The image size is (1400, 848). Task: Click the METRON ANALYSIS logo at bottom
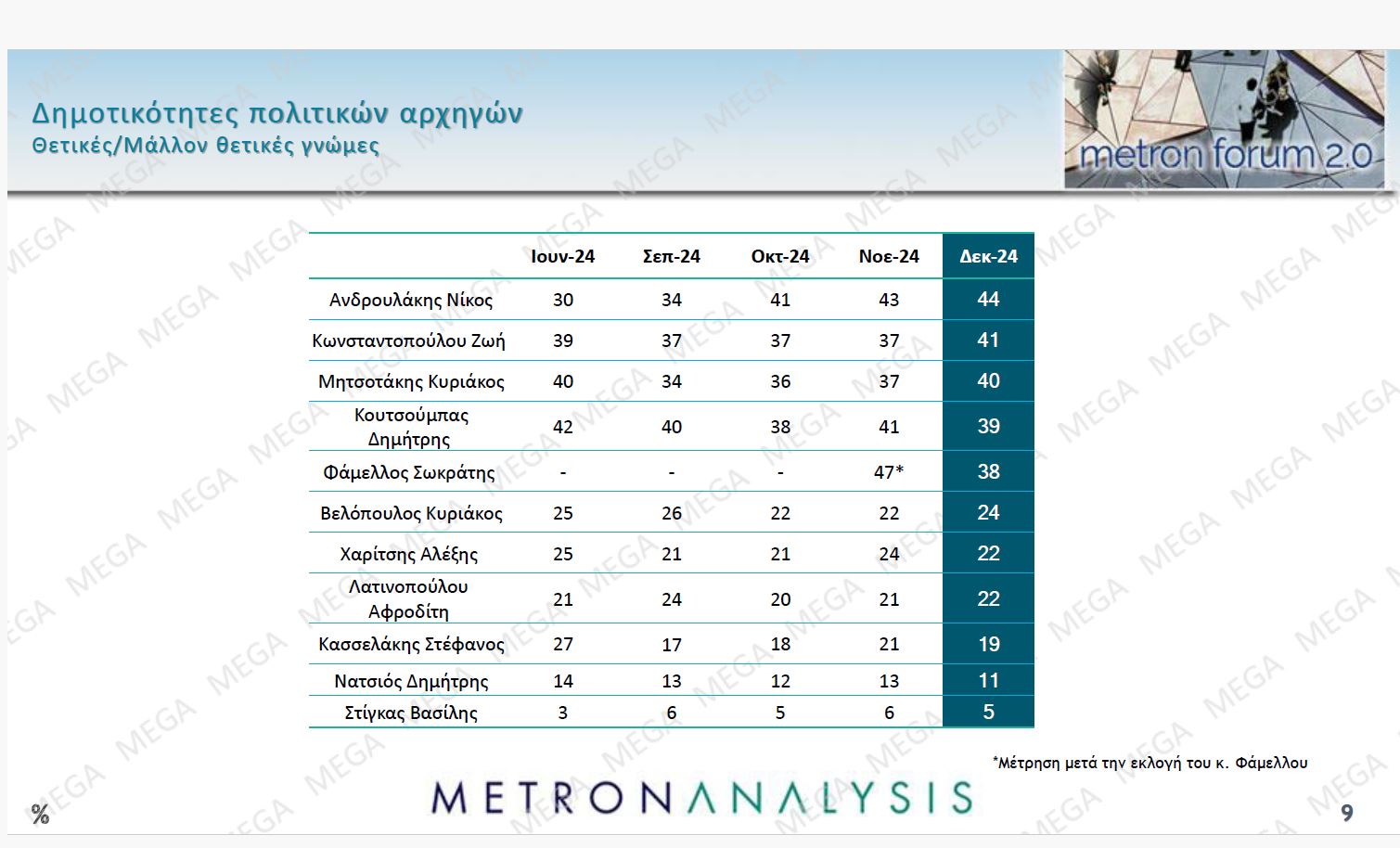click(701, 798)
